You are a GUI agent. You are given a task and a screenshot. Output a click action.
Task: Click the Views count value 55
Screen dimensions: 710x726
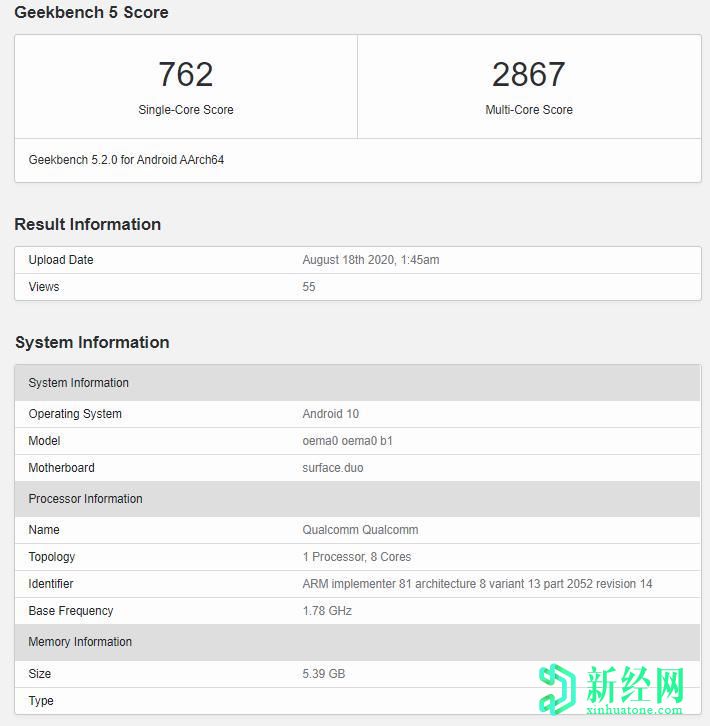click(309, 287)
